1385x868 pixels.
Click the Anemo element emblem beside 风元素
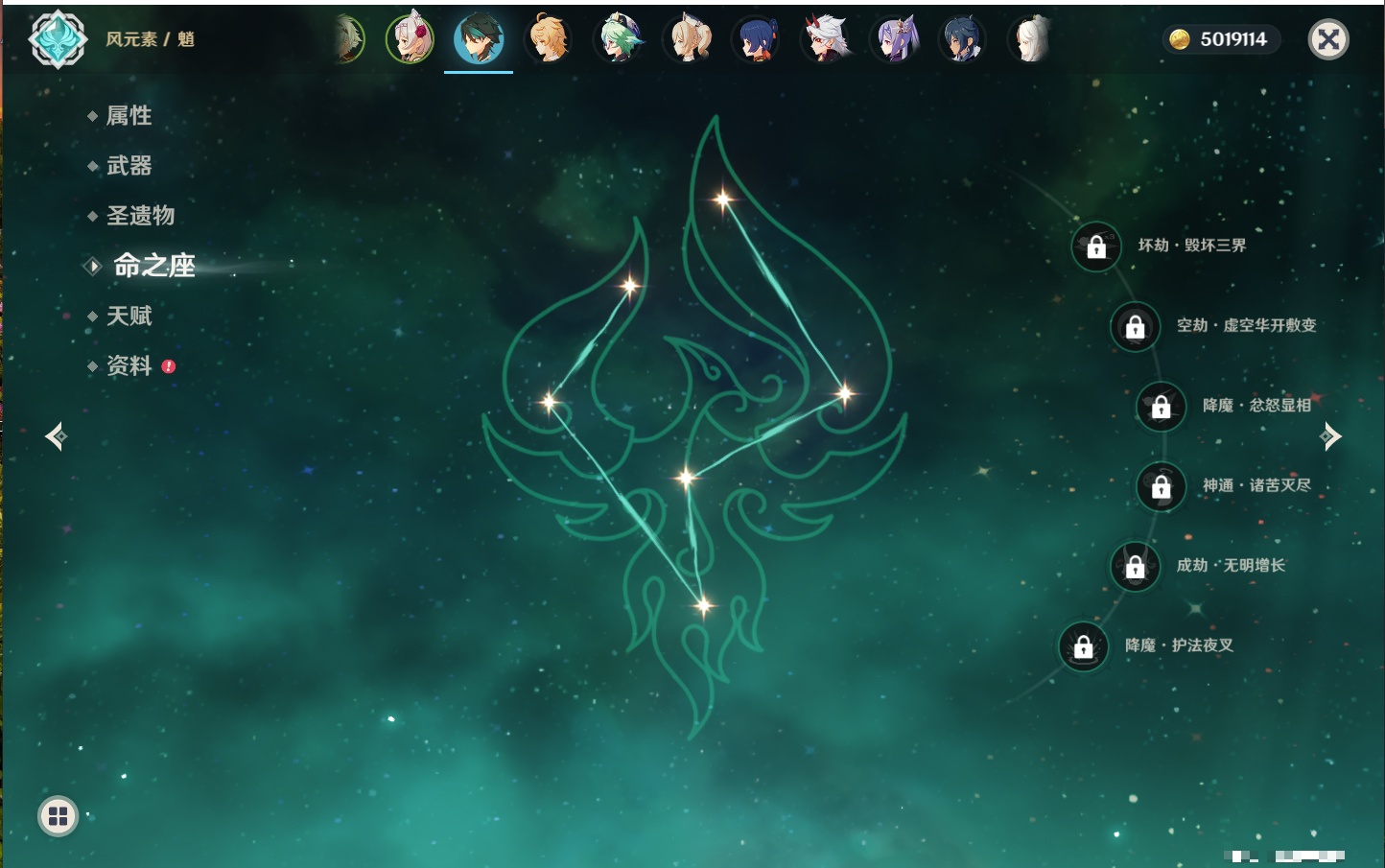tap(58, 39)
